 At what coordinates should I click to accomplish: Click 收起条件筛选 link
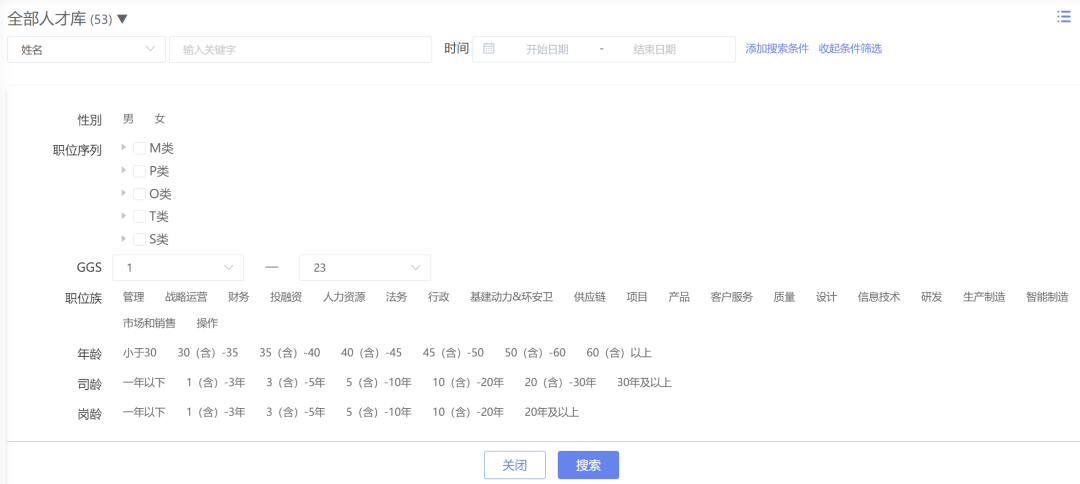click(x=850, y=49)
